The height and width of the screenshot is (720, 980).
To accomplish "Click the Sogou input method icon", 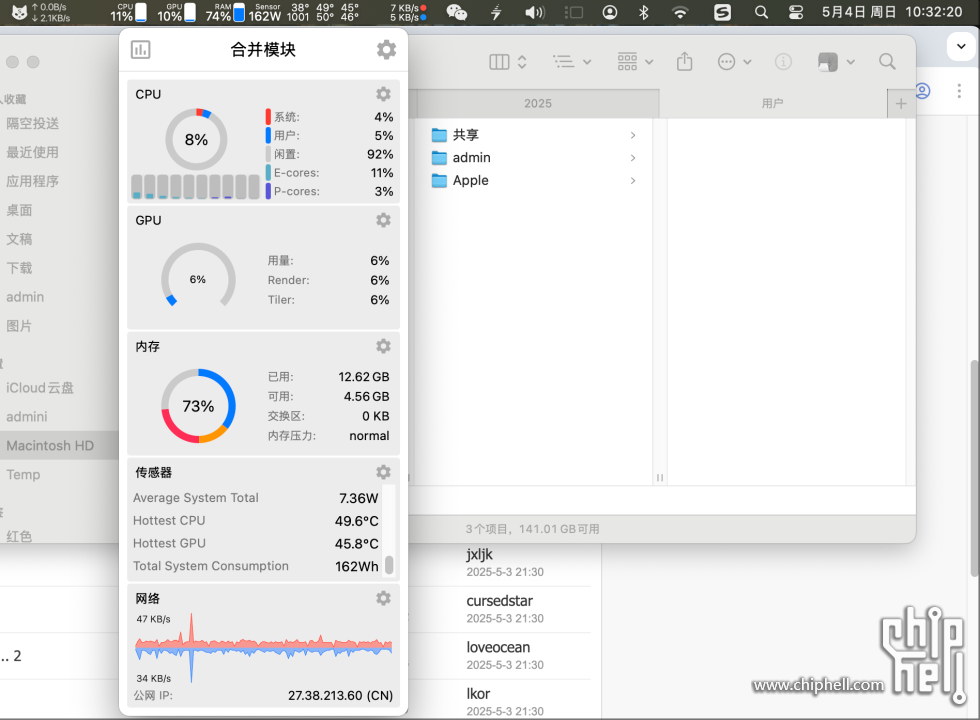I will click(722, 12).
